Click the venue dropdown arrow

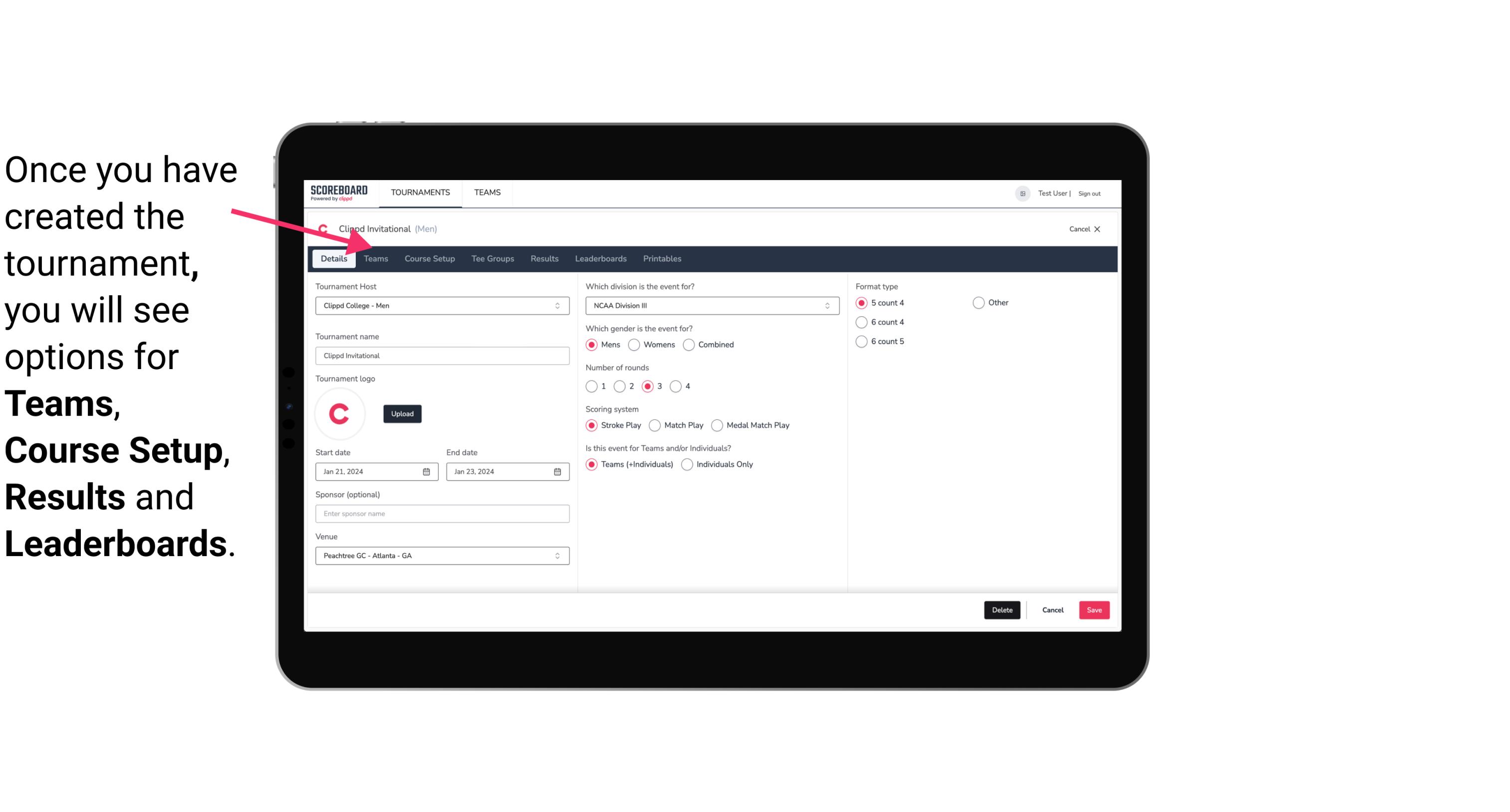(558, 555)
